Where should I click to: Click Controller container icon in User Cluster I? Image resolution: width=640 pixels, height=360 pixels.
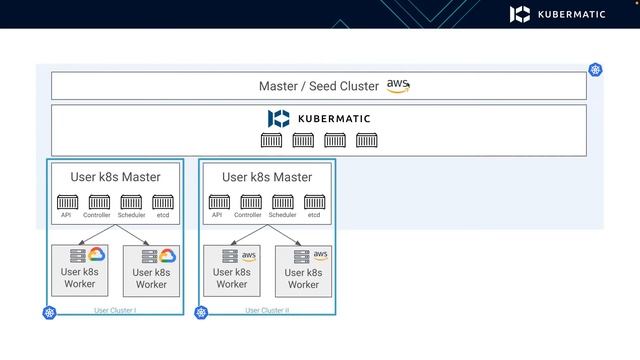pyautogui.click(x=100, y=202)
